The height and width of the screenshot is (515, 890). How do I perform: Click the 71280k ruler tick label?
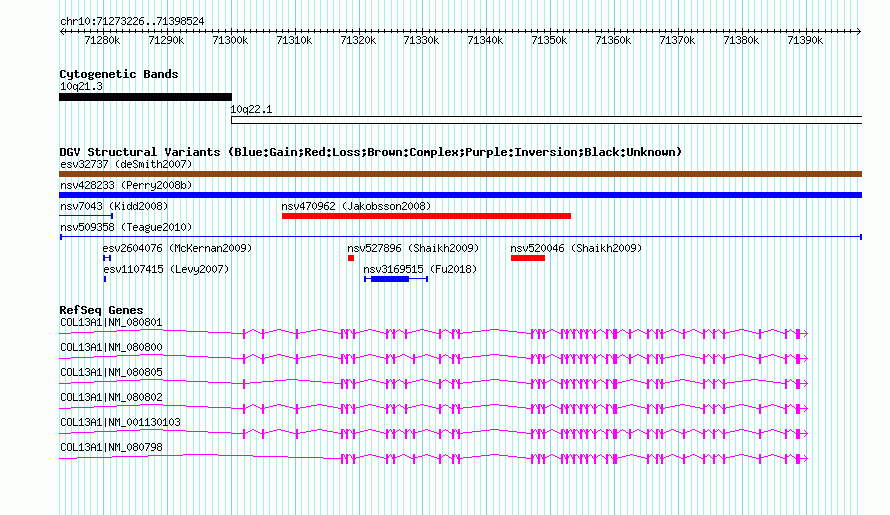(102, 41)
